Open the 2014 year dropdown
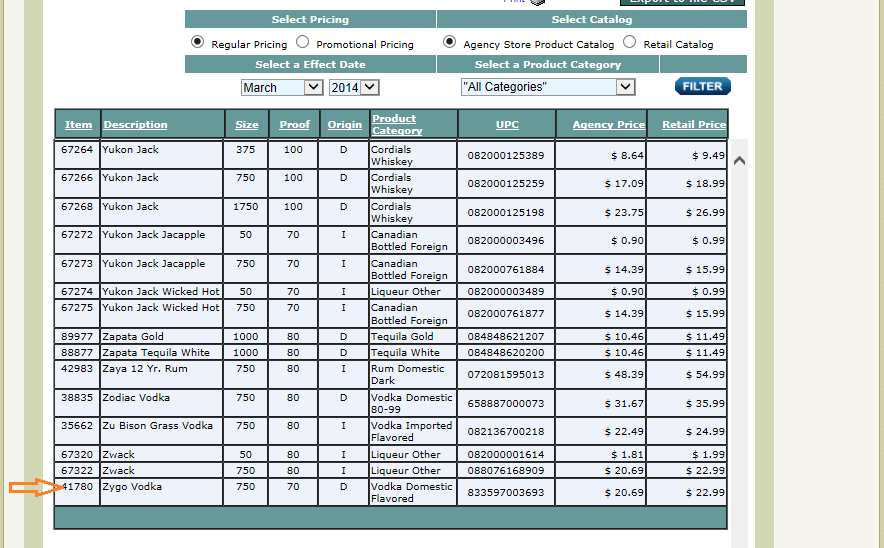 point(353,87)
